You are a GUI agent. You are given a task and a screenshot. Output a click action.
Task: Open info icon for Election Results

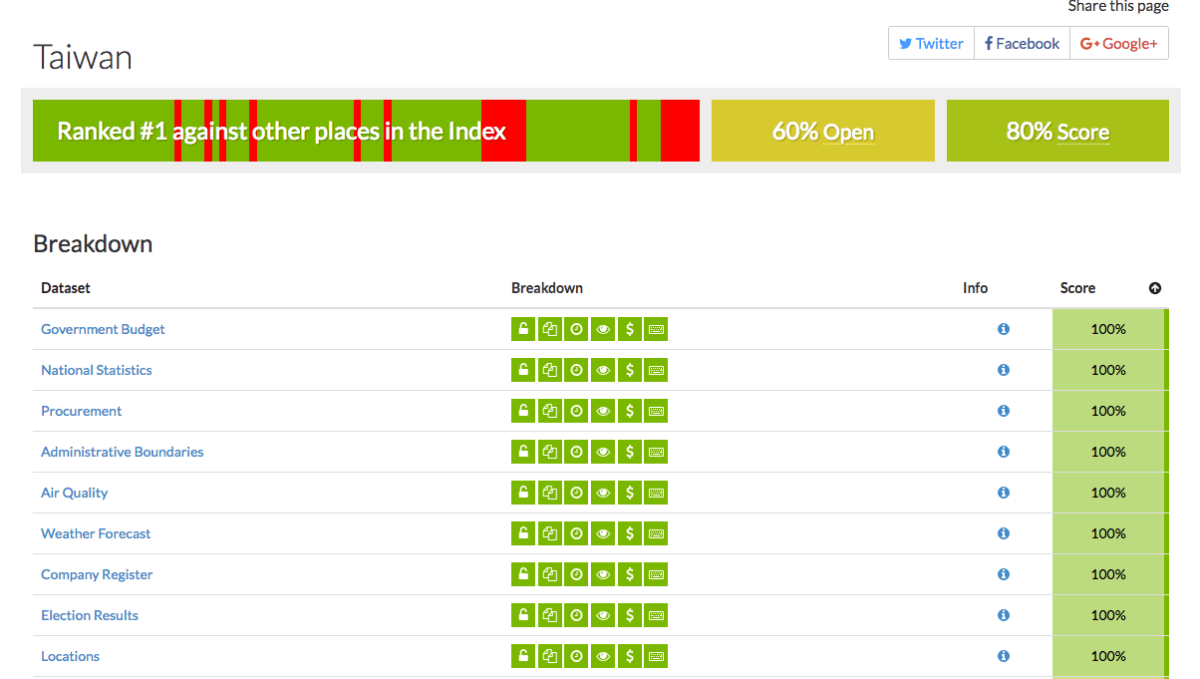(1003, 616)
